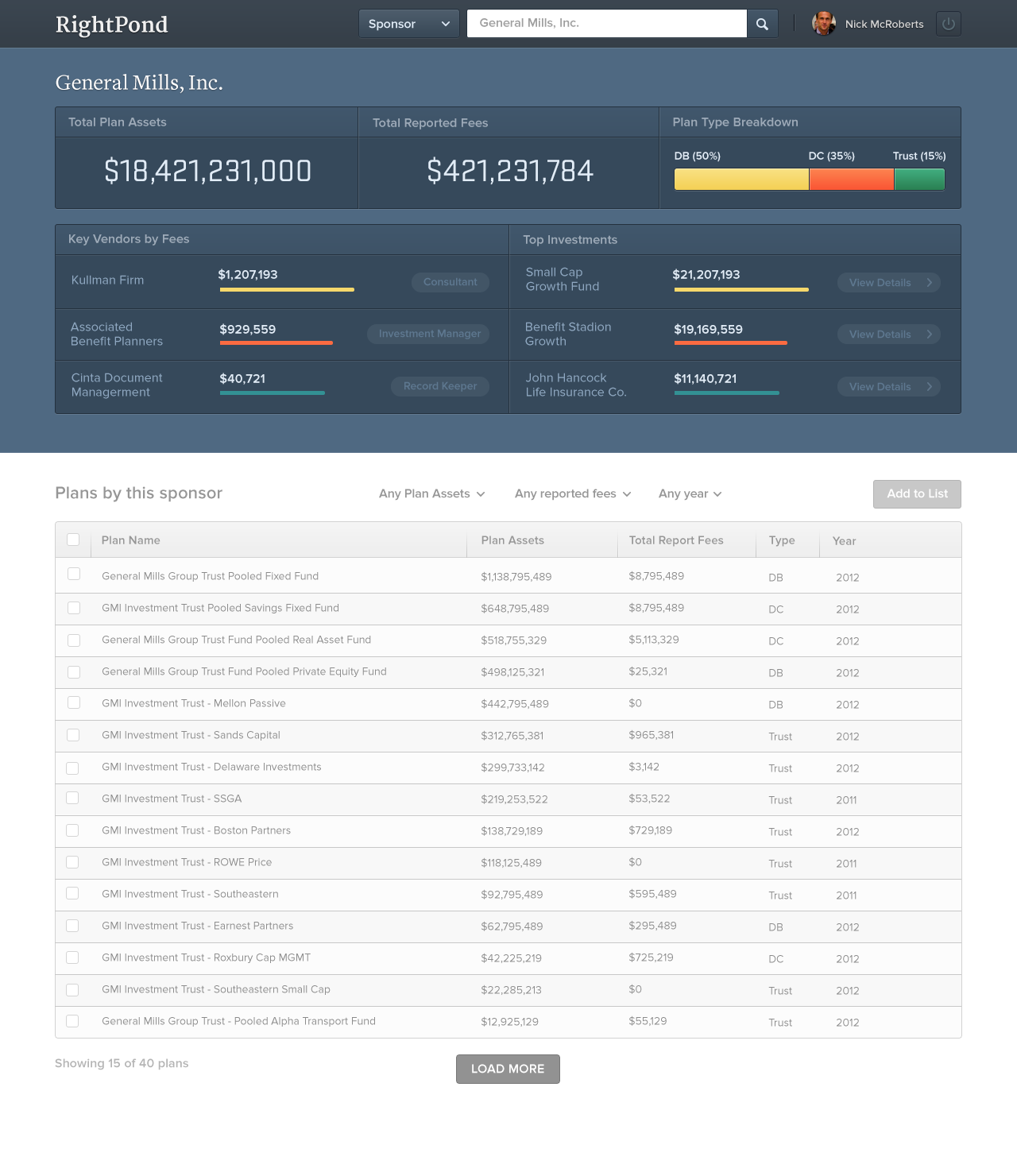The image size is (1017, 1176).
Task: Open Any Plan Assets filter
Action: pos(431,494)
